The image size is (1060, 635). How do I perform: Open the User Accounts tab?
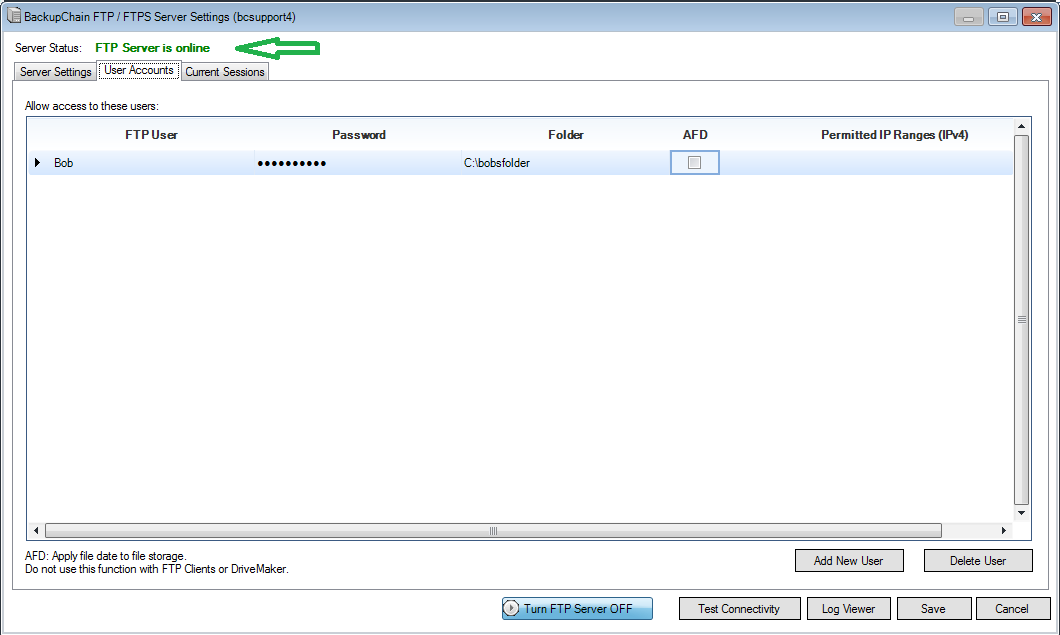click(x=139, y=70)
